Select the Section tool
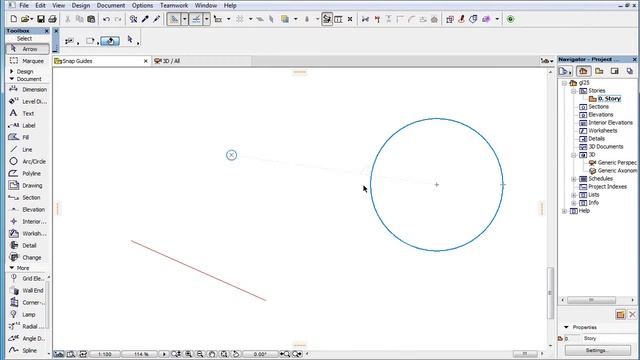Image resolution: width=640 pixels, height=360 pixels. point(28,197)
